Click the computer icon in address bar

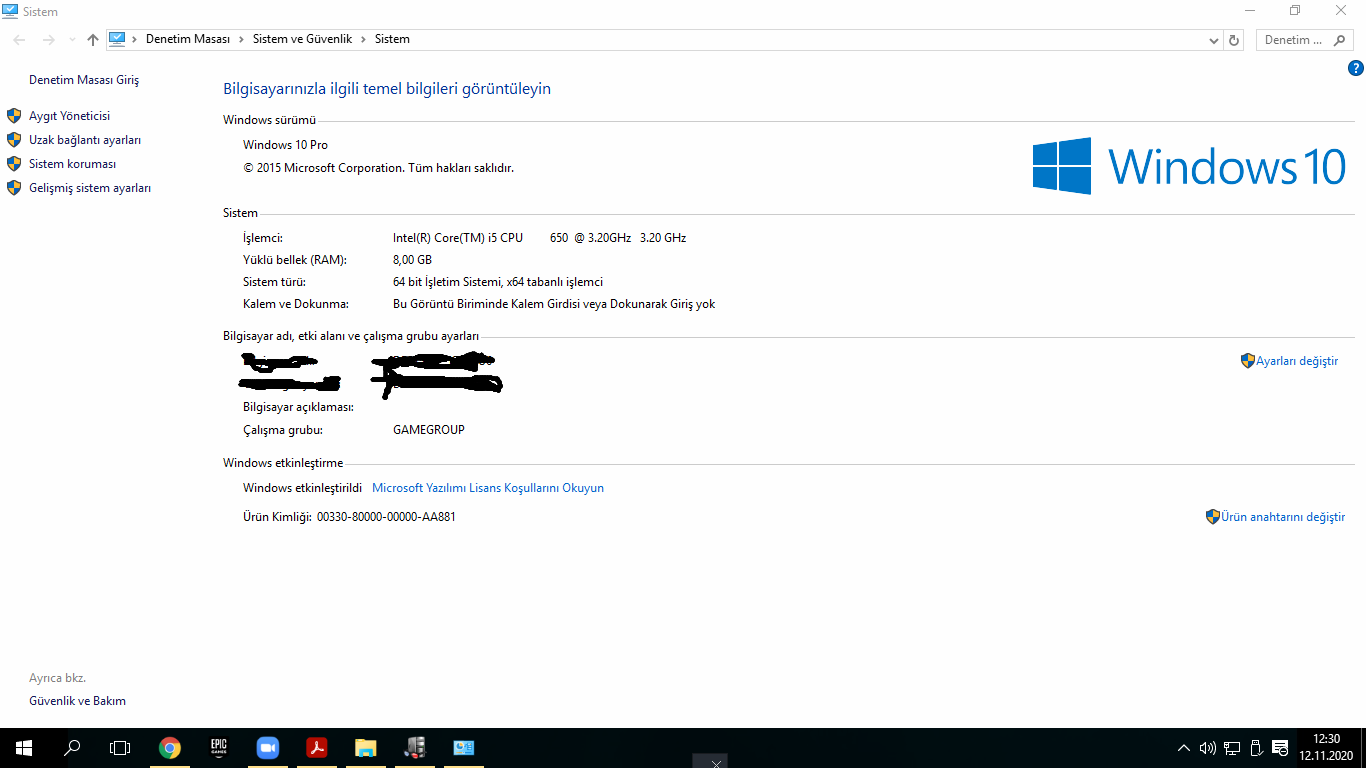point(117,39)
